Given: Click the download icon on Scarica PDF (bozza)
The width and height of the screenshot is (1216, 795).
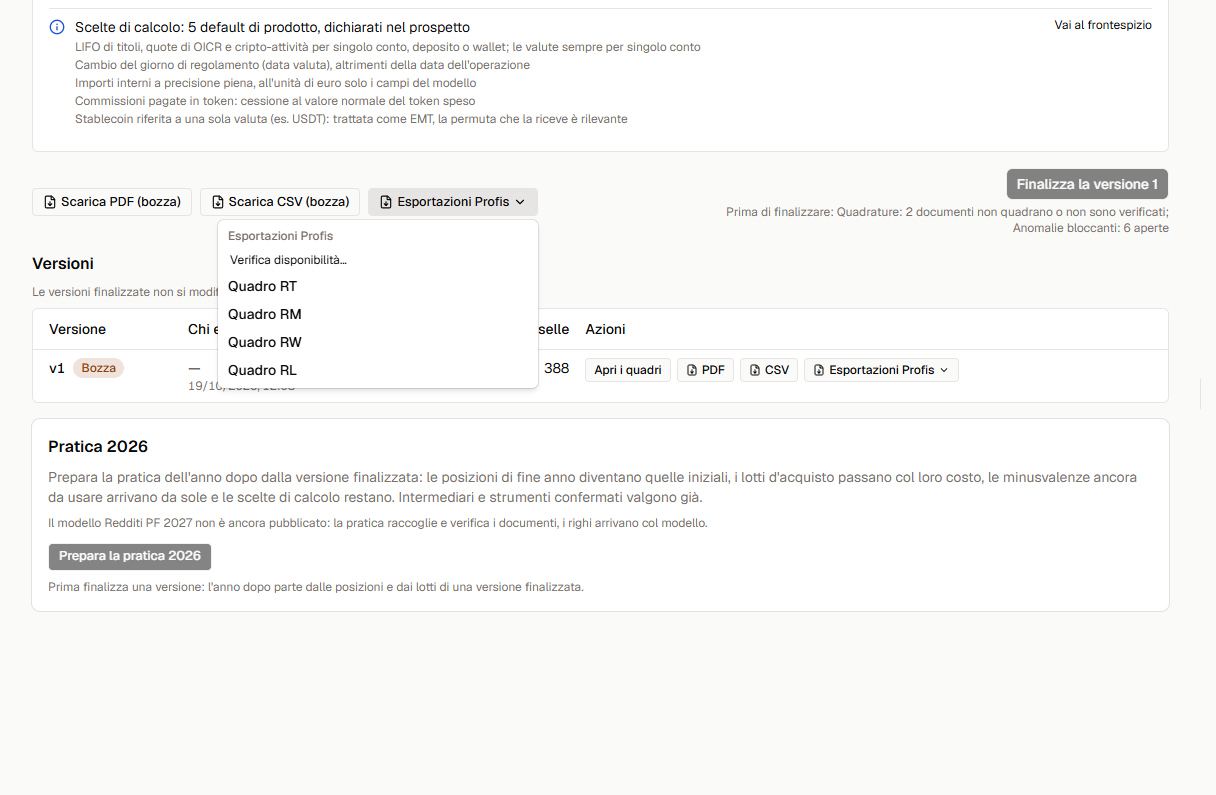Looking at the screenshot, I should pos(50,202).
